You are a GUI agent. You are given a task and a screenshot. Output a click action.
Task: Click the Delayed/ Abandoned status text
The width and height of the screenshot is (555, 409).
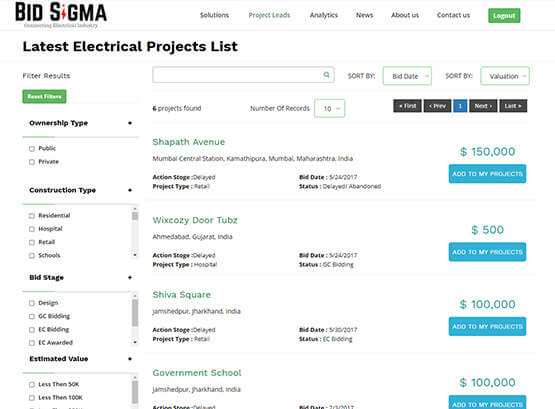[x=352, y=186]
